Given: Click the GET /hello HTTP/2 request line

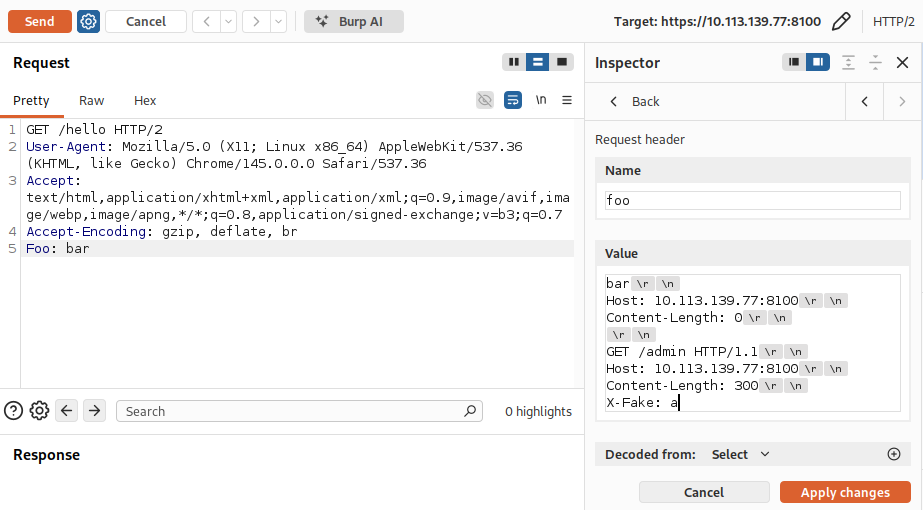Looking at the screenshot, I should (x=94, y=130).
